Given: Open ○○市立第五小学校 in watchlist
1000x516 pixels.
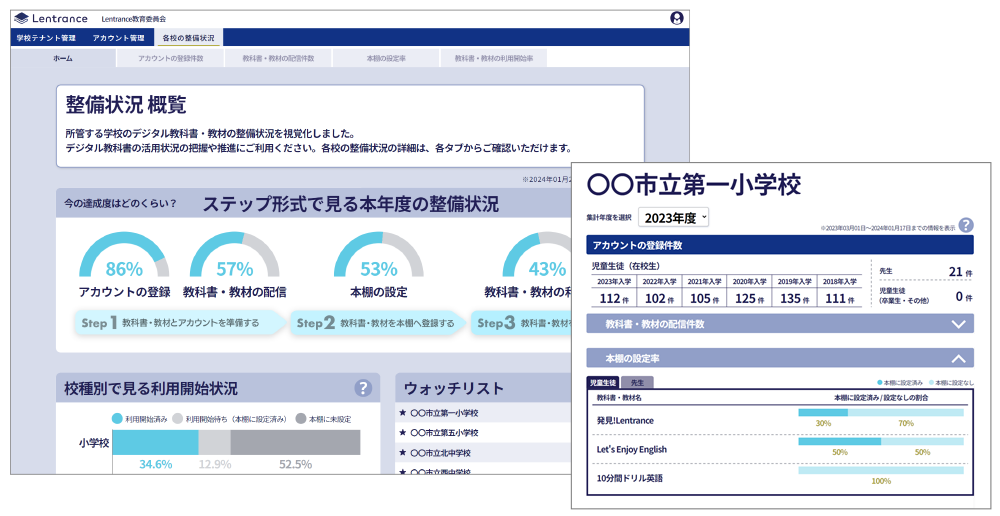Looking at the screenshot, I should (x=444, y=433).
